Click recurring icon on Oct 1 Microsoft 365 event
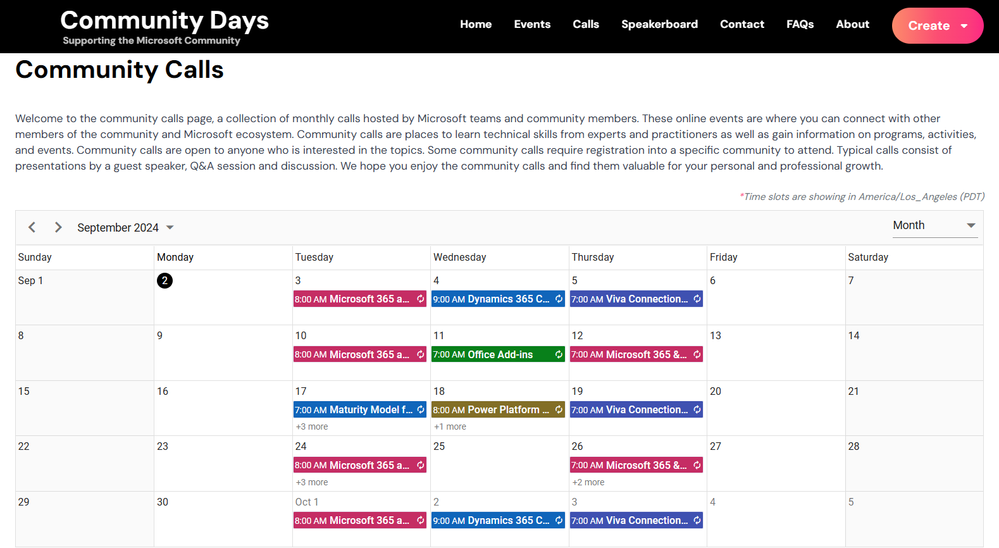The width and height of the screenshot is (999, 548). click(x=420, y=521)
